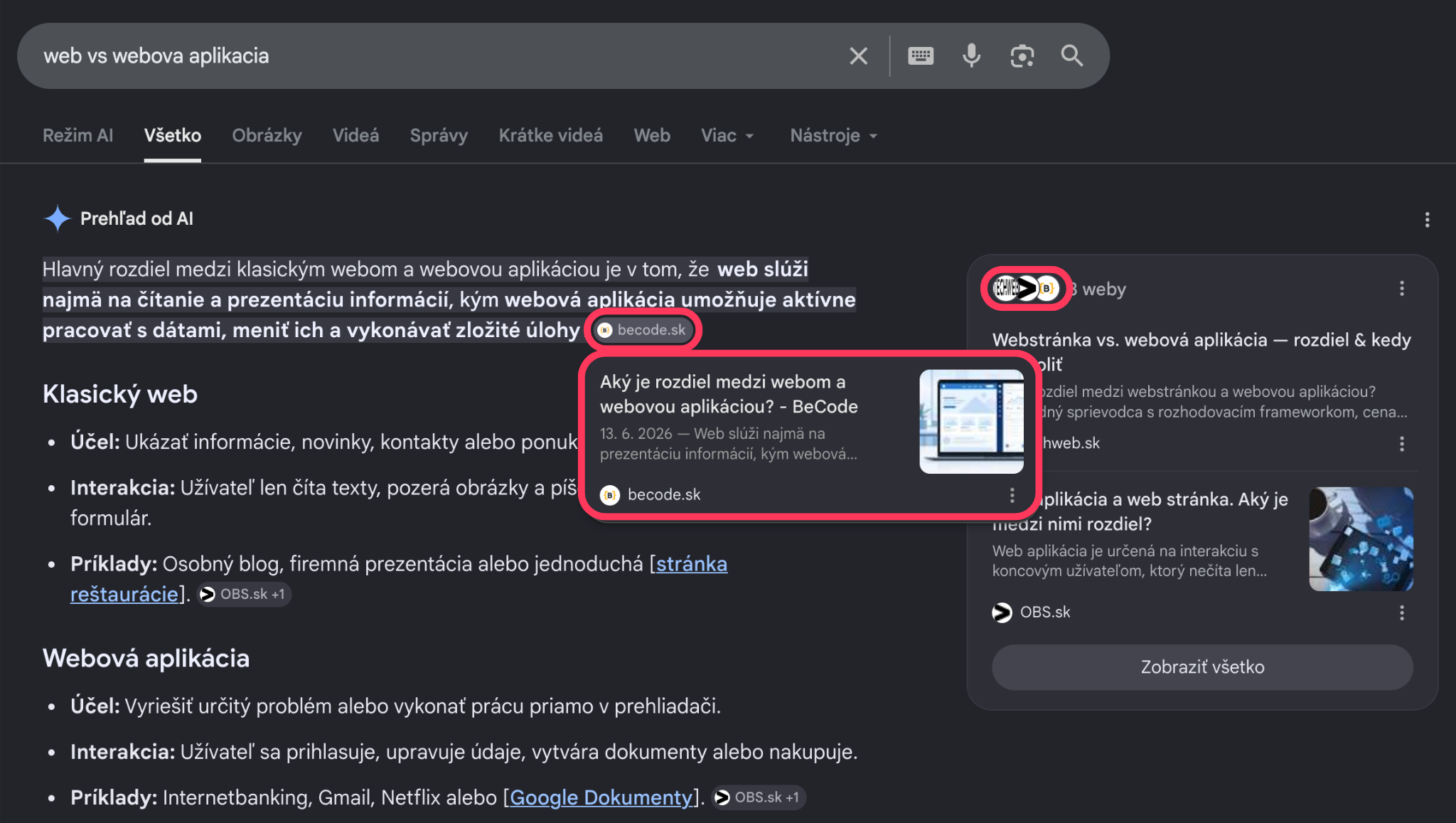Open the Videá tab
The width and height of the screenshot is (1456, 823).
point(355,135)
